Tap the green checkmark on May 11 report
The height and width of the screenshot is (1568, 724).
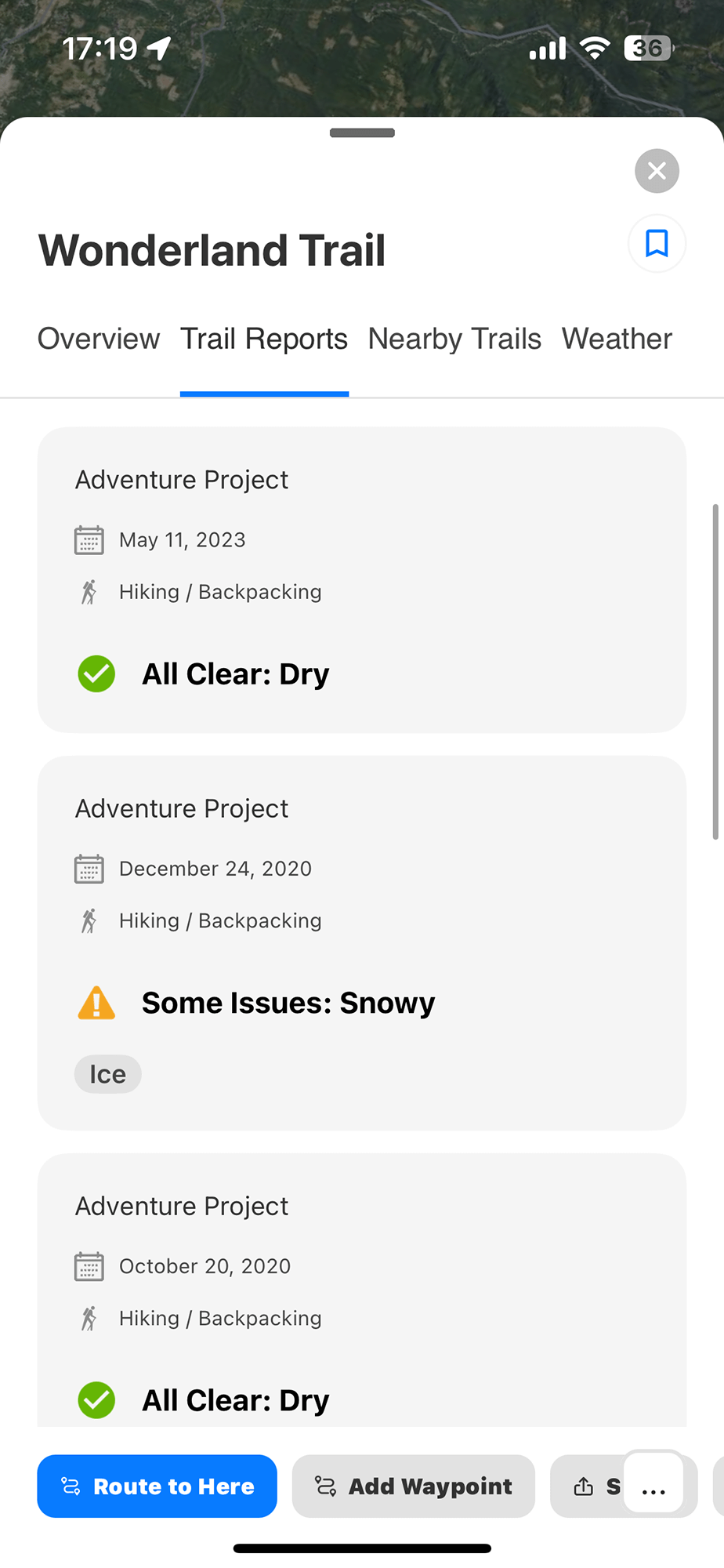(96, 674)
